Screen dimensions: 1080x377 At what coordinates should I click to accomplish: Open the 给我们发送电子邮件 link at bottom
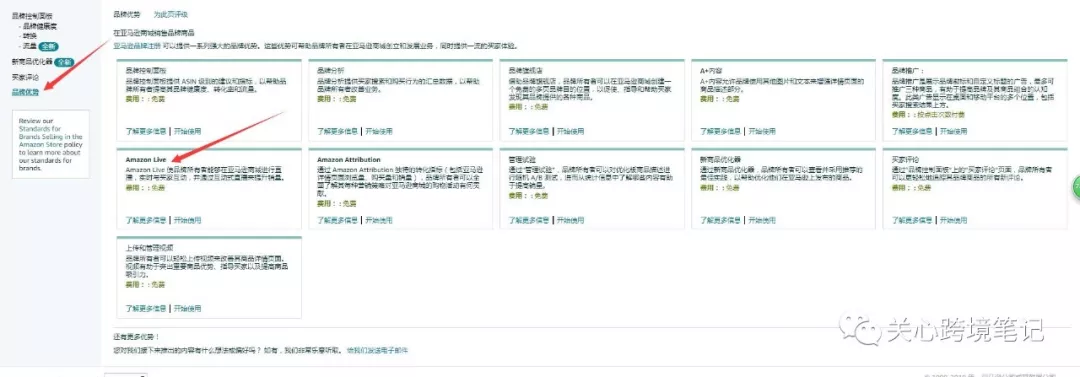pyautogui.click(x=378, y=351)
